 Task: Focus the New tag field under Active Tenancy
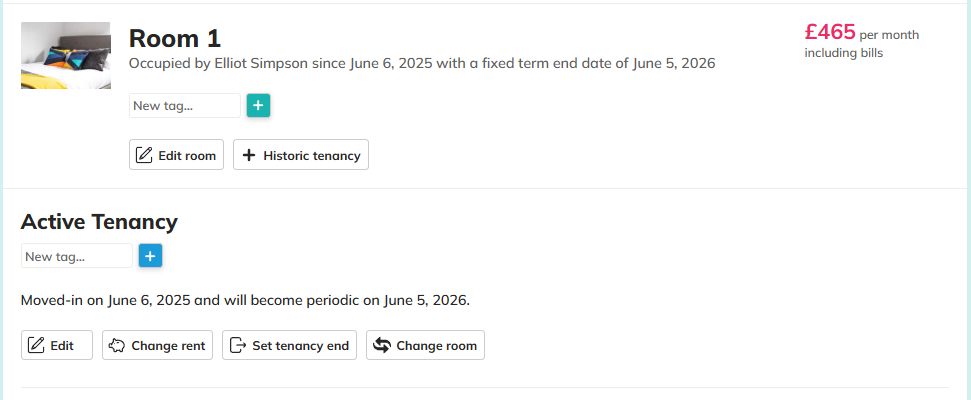tap(76, 257)
